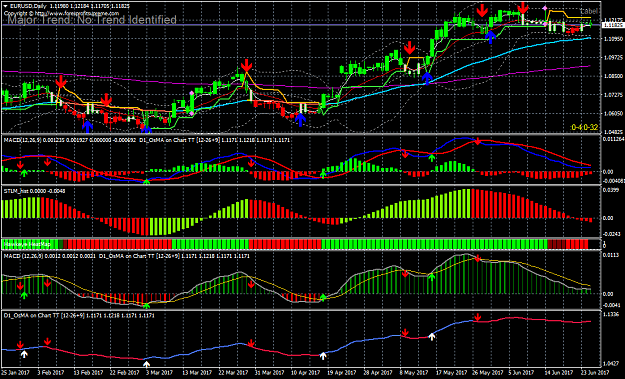Click the Hawkeye HeatMap indicator label
The image size is (625, 379).
click(x=27, y=244)
